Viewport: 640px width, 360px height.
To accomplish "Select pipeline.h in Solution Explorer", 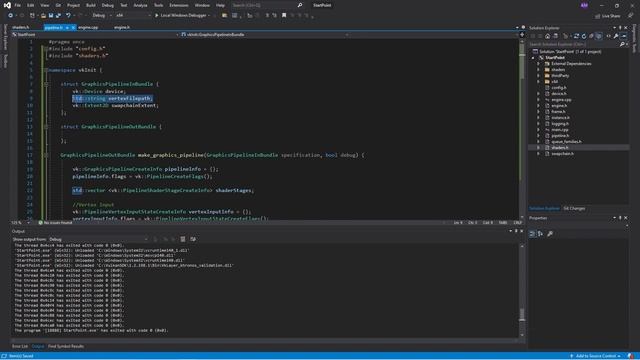I will 560,136.
